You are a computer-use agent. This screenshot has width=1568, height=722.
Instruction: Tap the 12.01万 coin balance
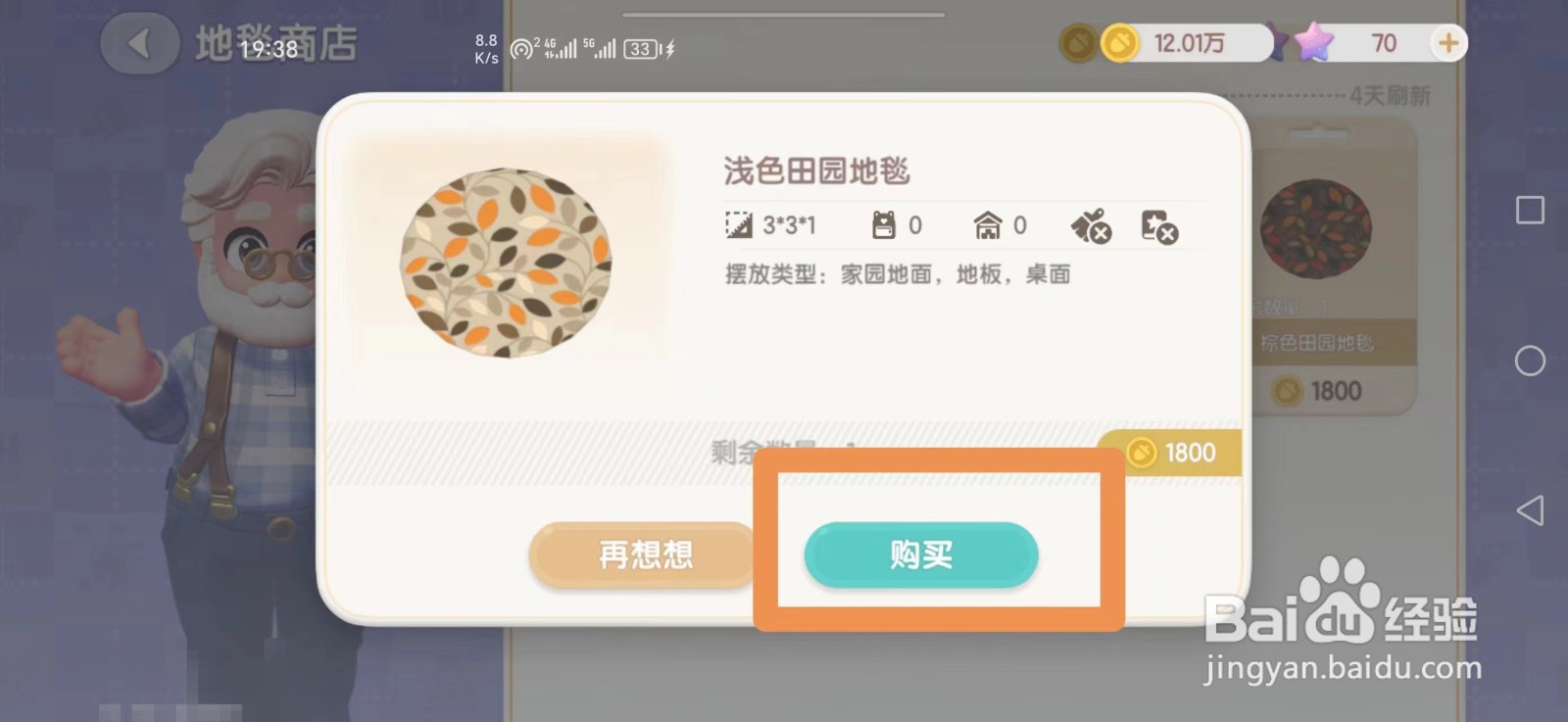coord(1189,43)
